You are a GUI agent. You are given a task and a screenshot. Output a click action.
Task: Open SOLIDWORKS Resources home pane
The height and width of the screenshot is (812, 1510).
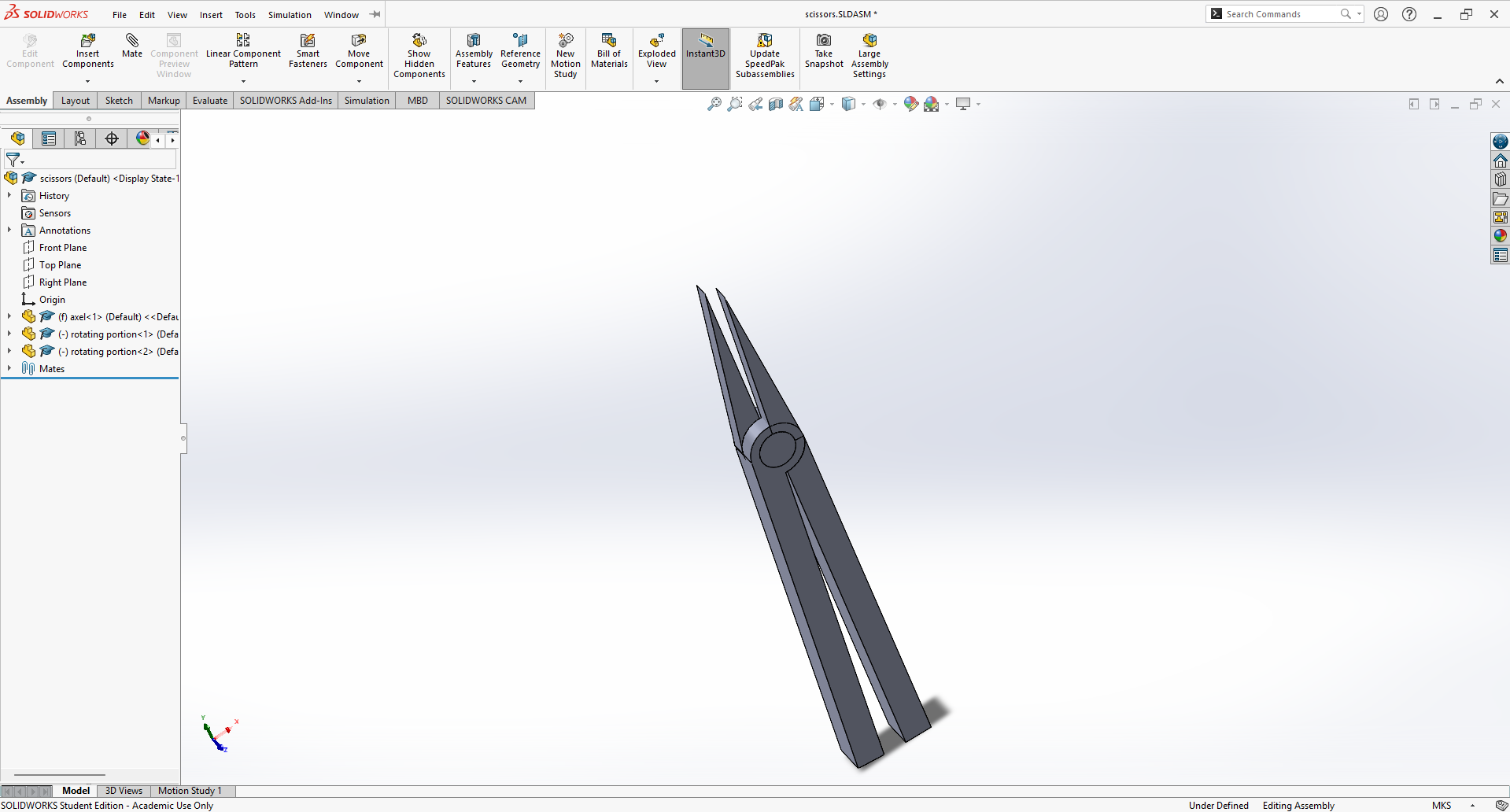click(1501, 161)
